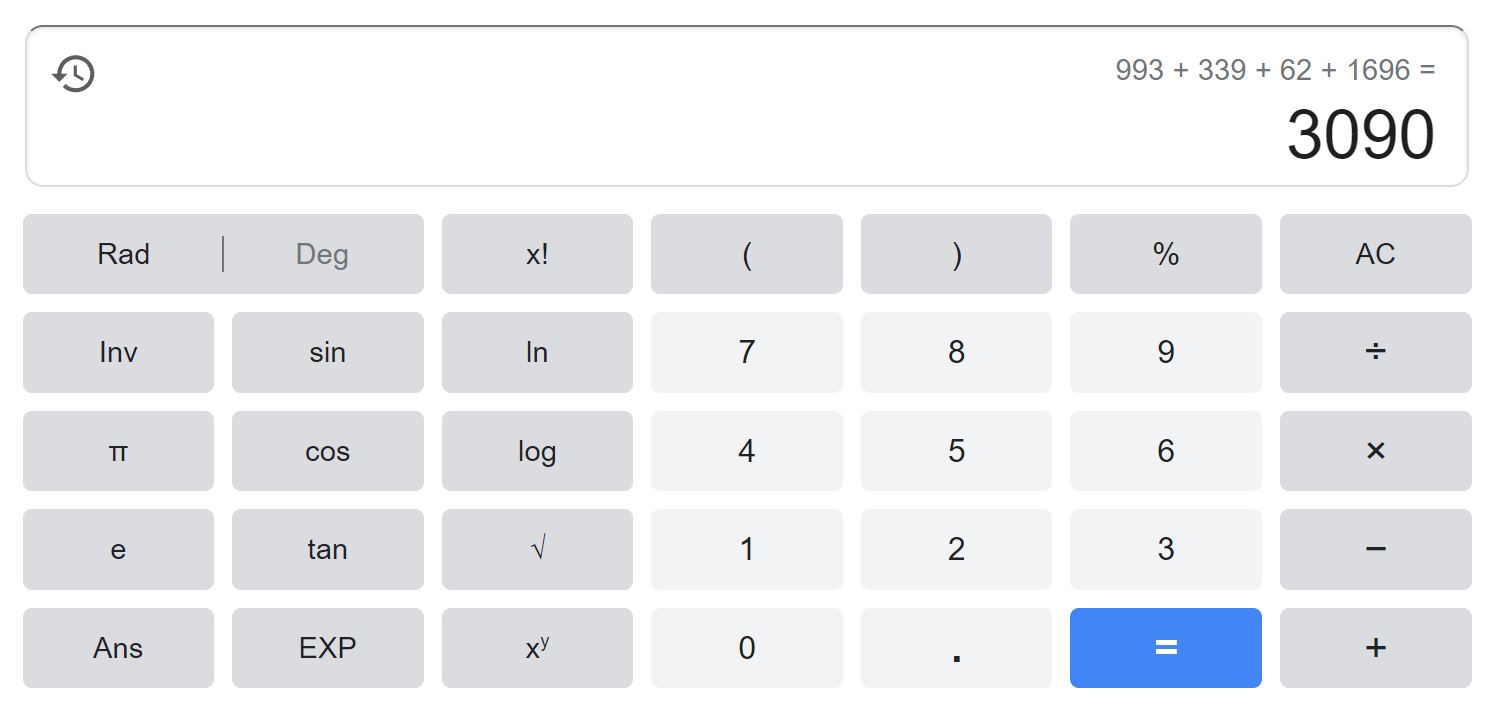The height and width of the screenshot is (718, 1498).
Task: Click the minus operator key
Action: (x=1375, y=549)
